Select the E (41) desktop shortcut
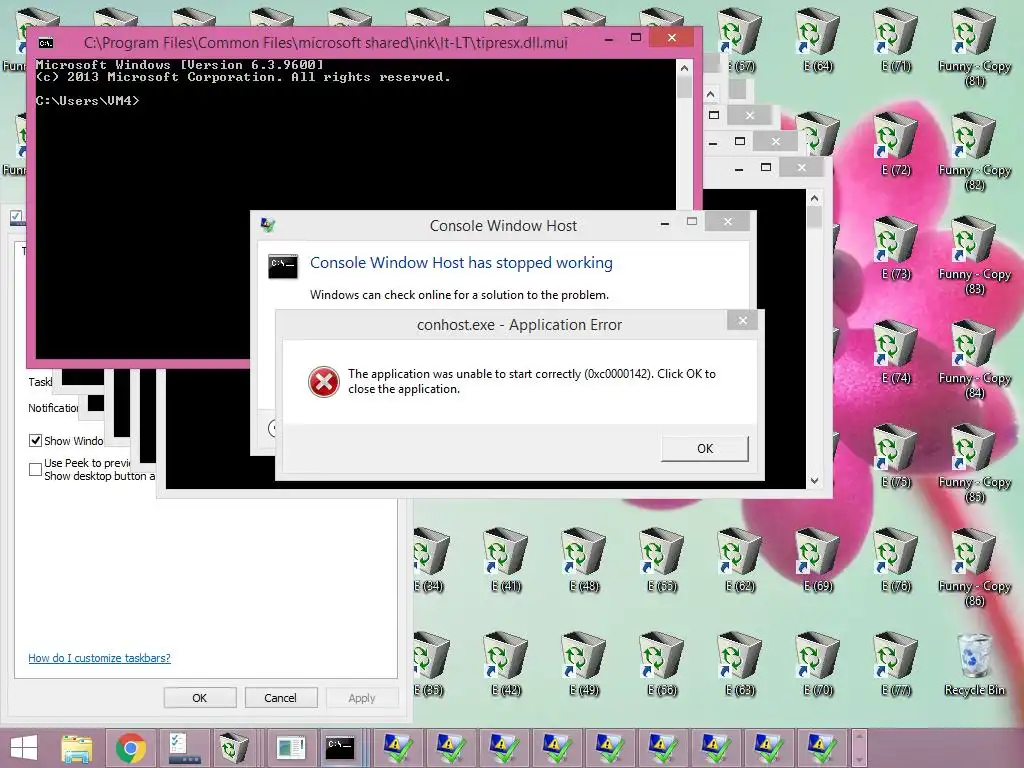This screenshot has height=768, width=1024. pos(505,560)
